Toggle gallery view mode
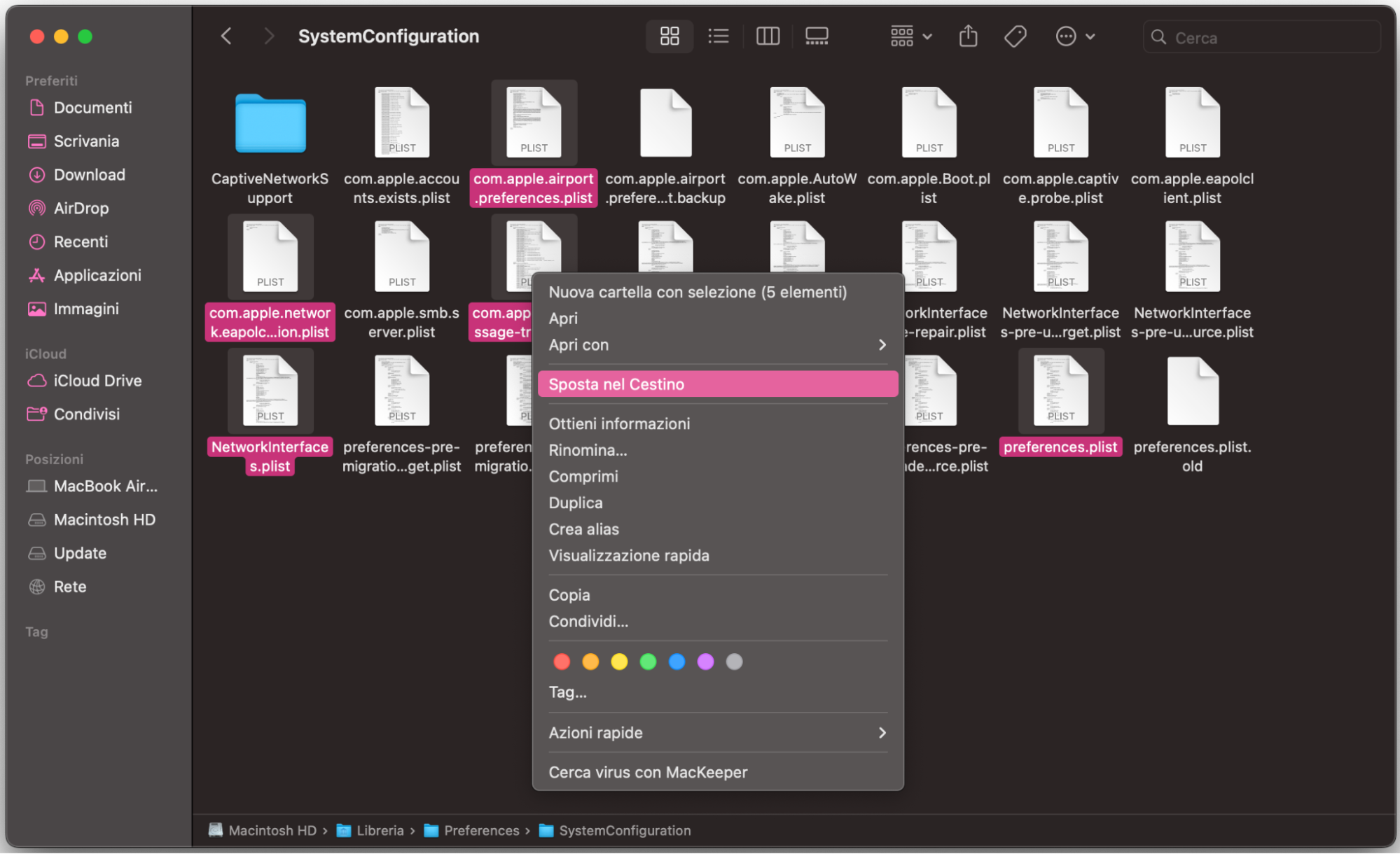 (816, 36)
